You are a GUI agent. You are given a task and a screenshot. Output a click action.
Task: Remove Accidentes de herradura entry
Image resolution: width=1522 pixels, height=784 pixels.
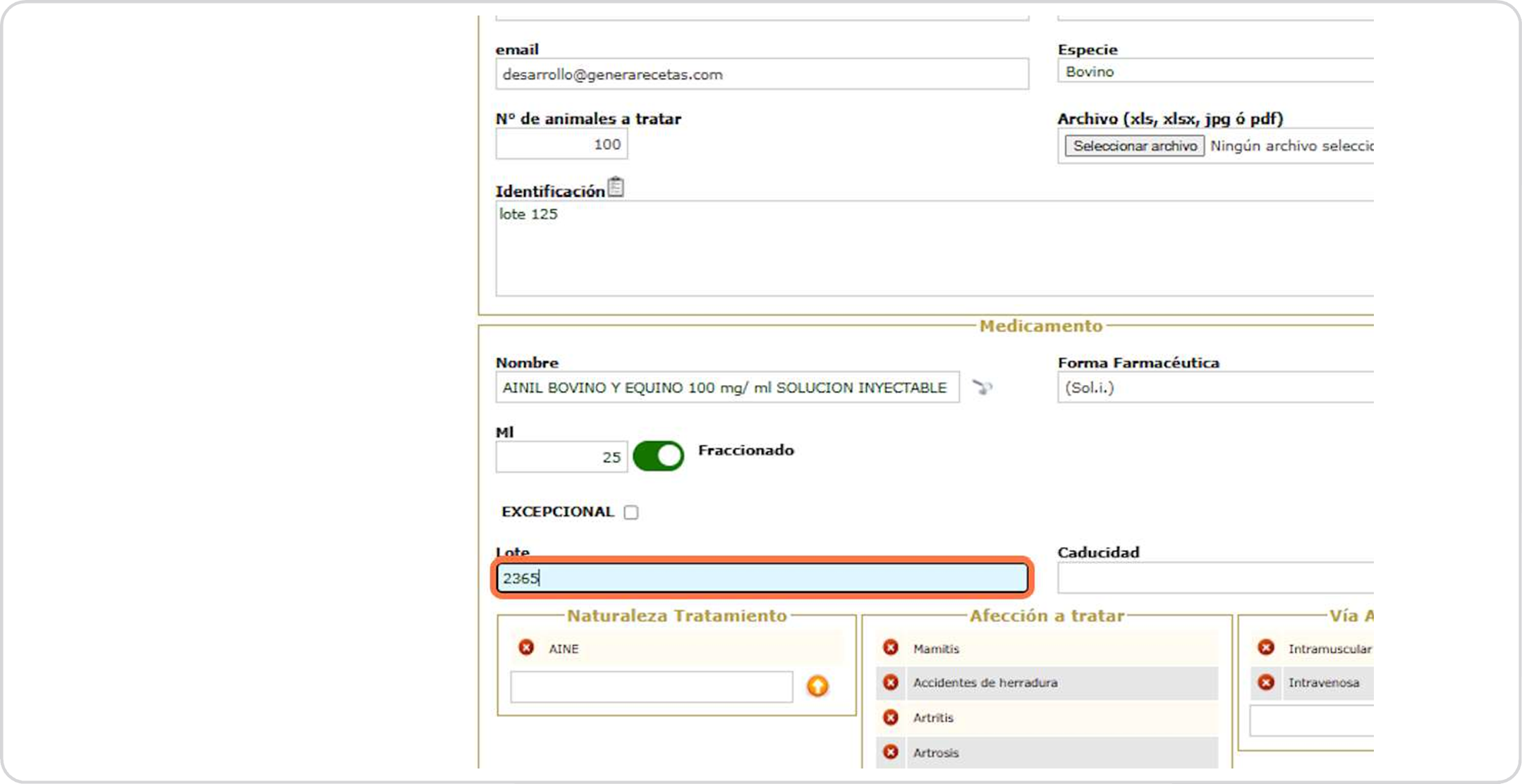tap(891, 682)
